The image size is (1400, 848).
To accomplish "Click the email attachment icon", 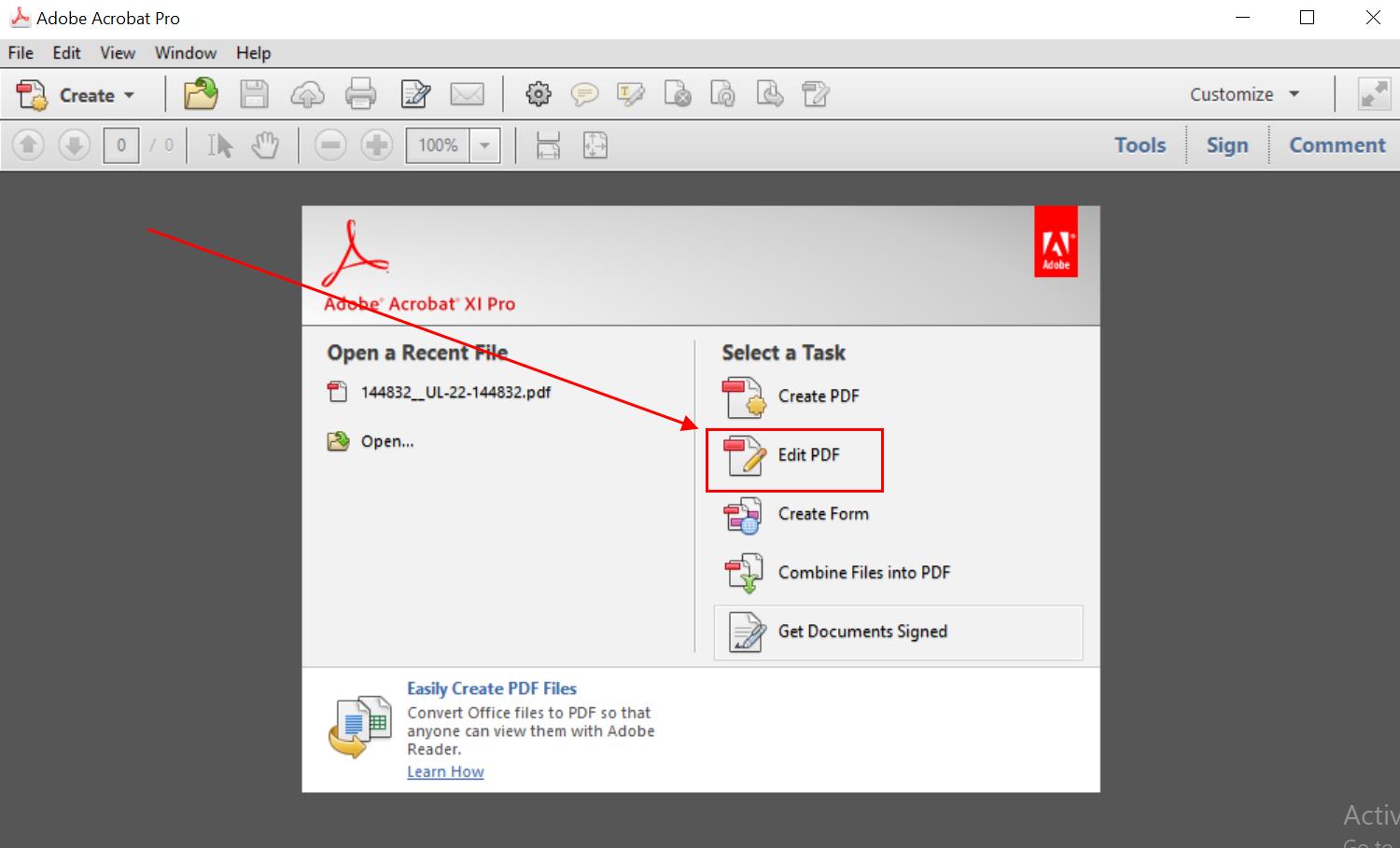I will [469, 93].
